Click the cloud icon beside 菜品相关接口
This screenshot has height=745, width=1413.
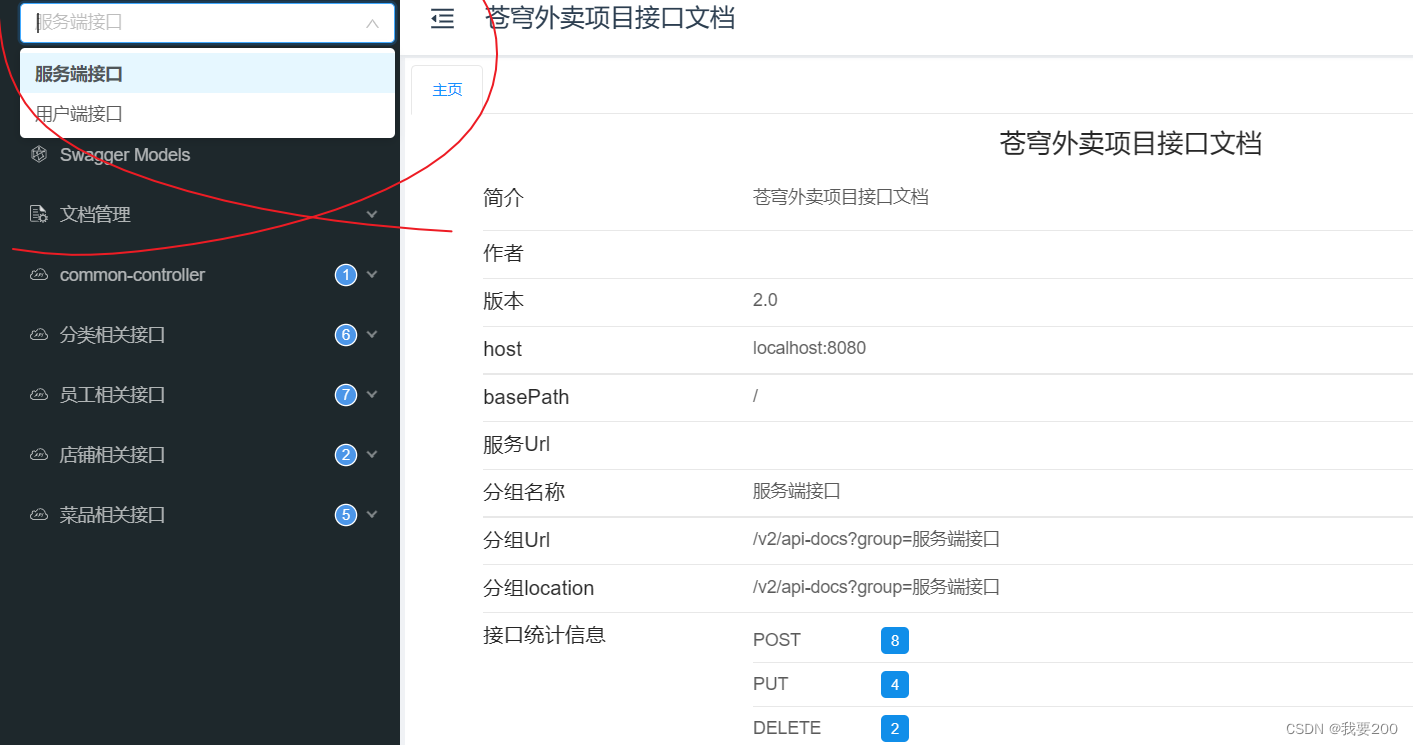[x=39, y=515]
